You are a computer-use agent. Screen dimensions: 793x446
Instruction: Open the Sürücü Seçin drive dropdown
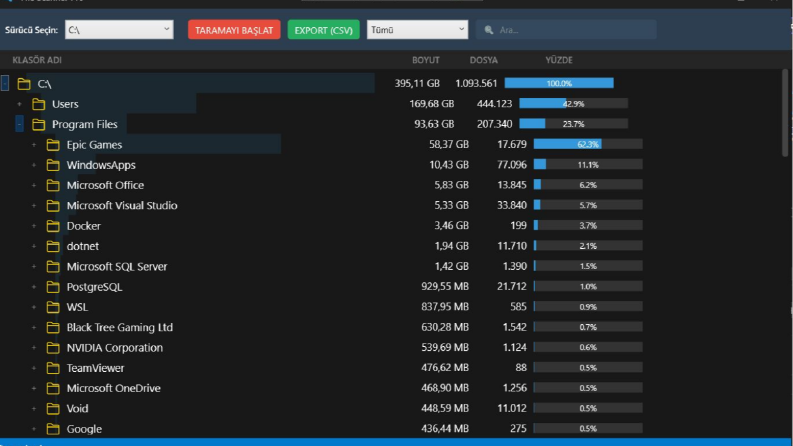pos(119,30)
